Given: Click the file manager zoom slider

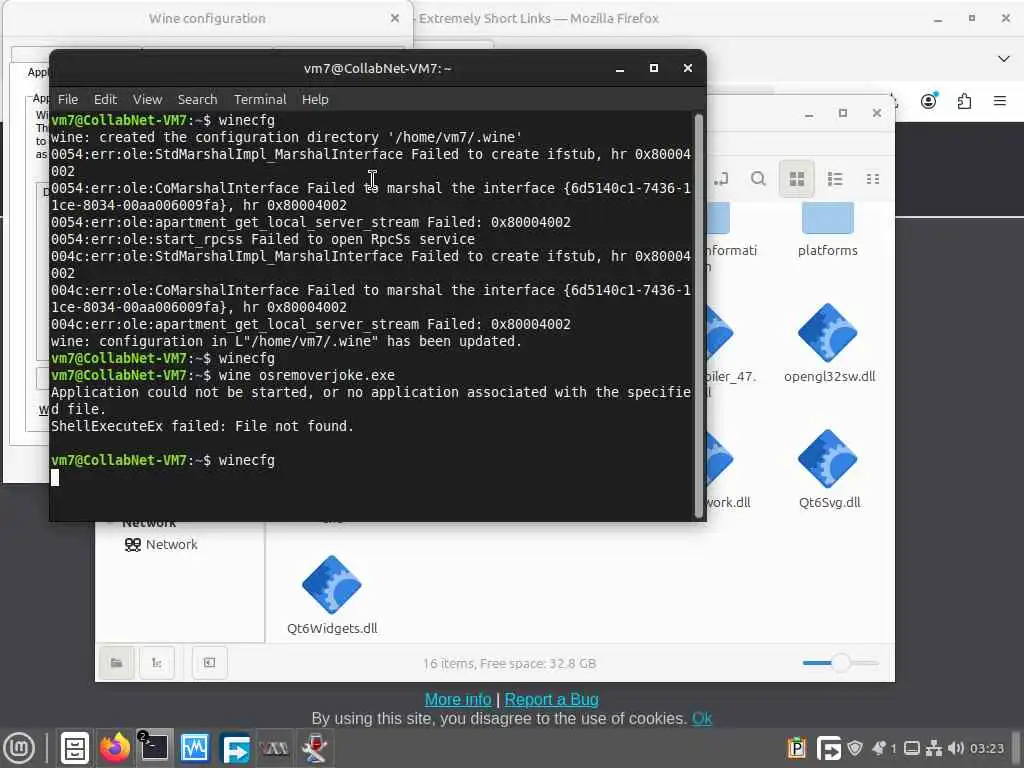Looking at the screenshot, I should point(840,663).
